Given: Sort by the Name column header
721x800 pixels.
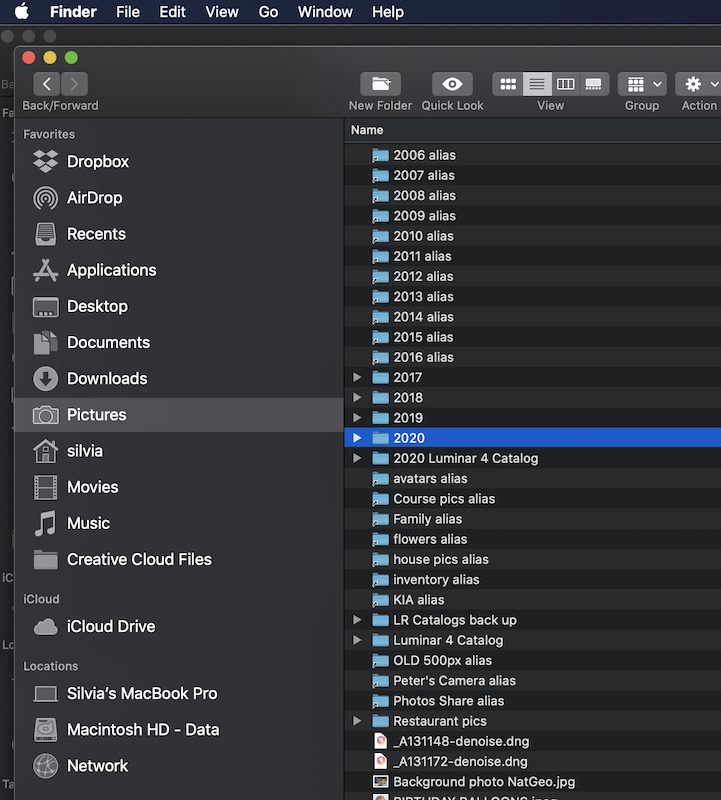Looking at the screenshot, I should pyautogui.click(x=367, y=130).
